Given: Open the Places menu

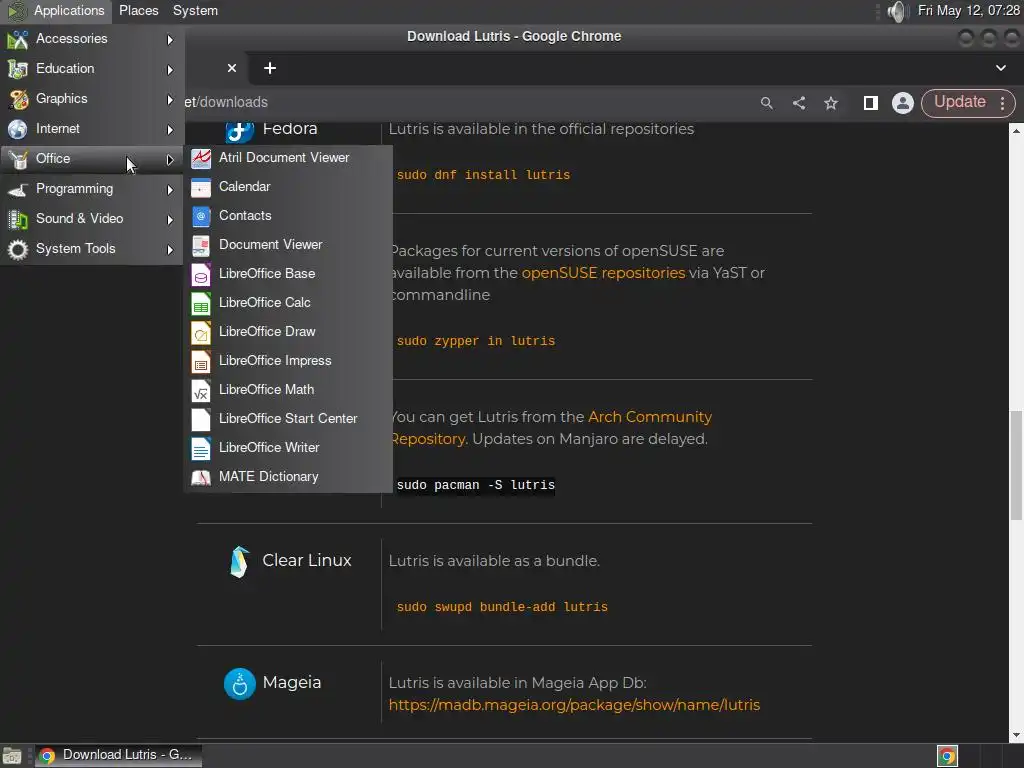Looking at the screenshot, I should click(138, 10).
